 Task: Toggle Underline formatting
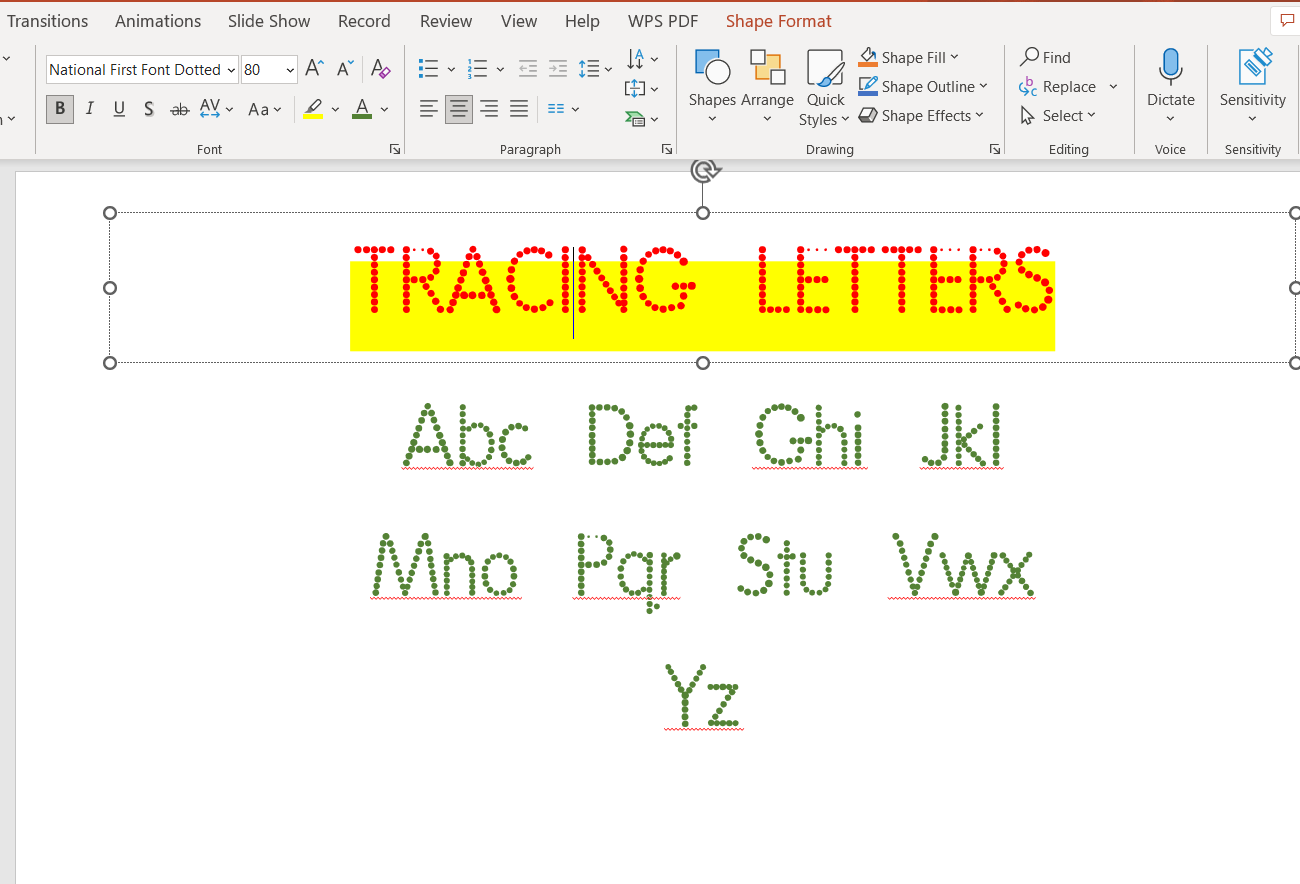(x=119, y=109)
